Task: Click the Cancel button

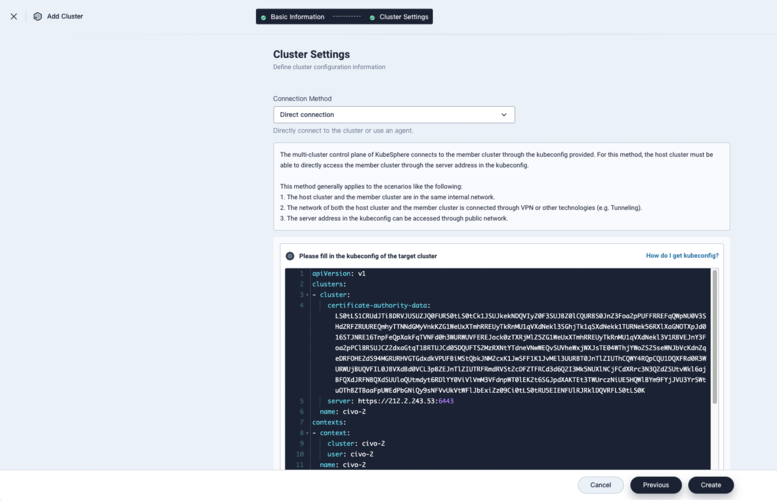Action: coord(601,485)
